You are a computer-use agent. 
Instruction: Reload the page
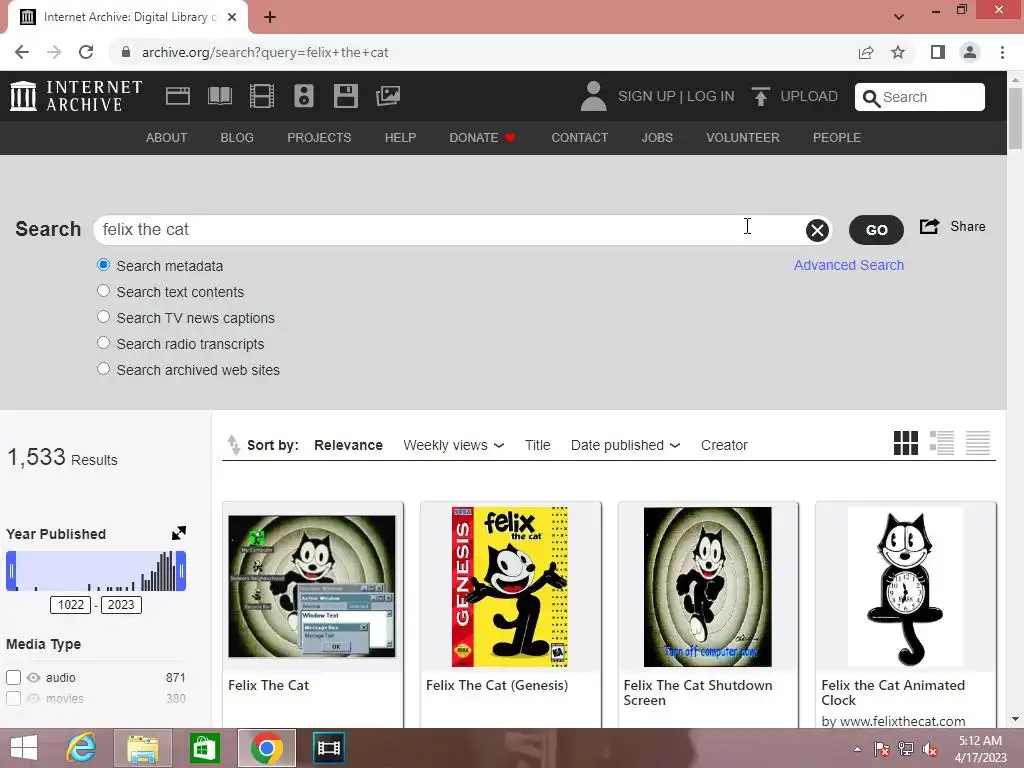[86, 52]
